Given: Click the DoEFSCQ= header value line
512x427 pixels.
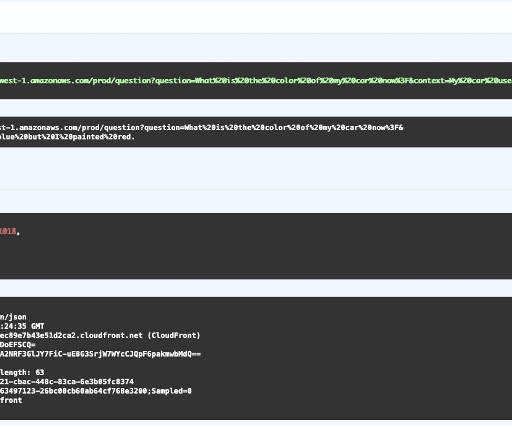Looking at the screenshot, I should [18, 345].
